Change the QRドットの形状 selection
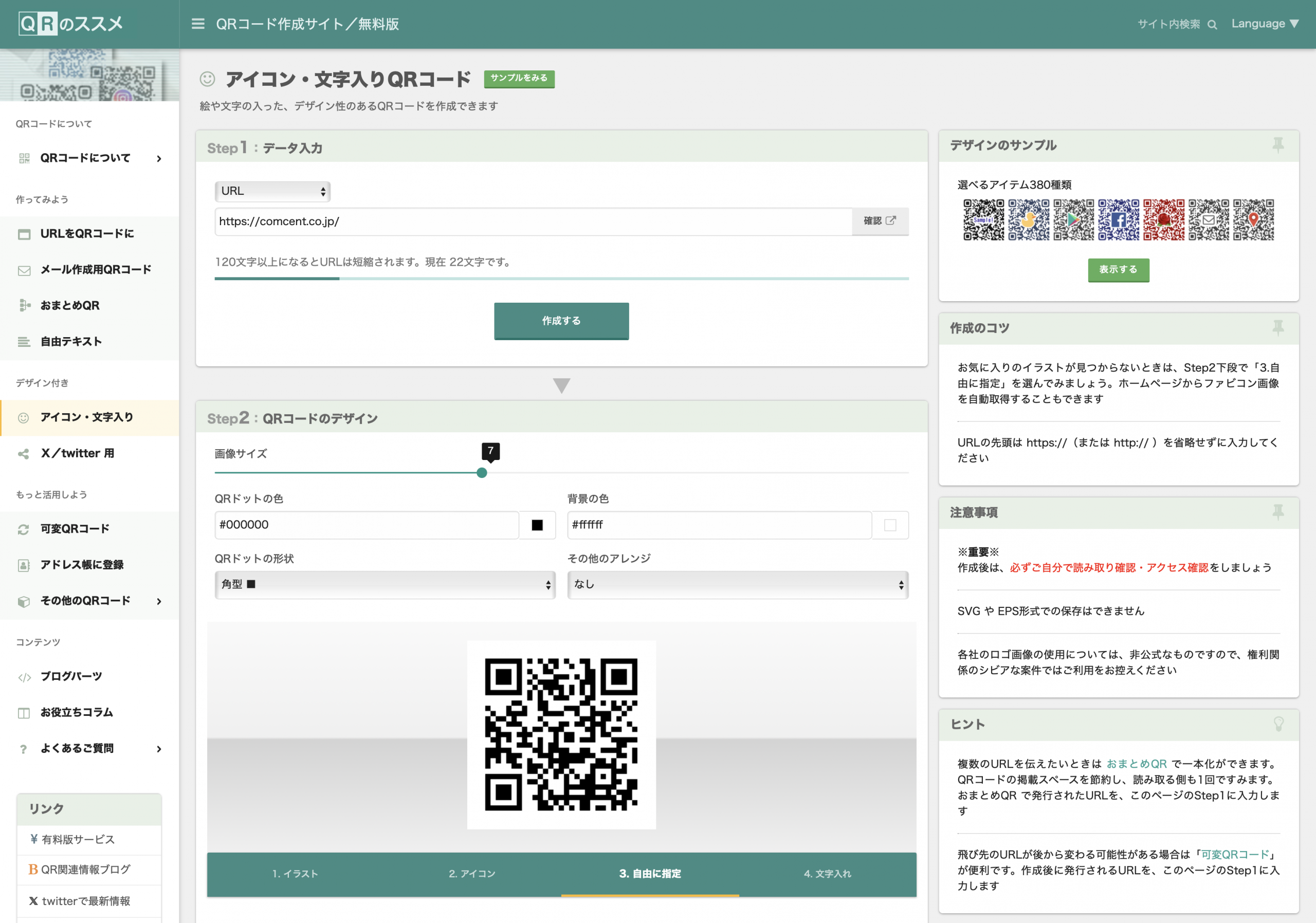 coord(385,584)
